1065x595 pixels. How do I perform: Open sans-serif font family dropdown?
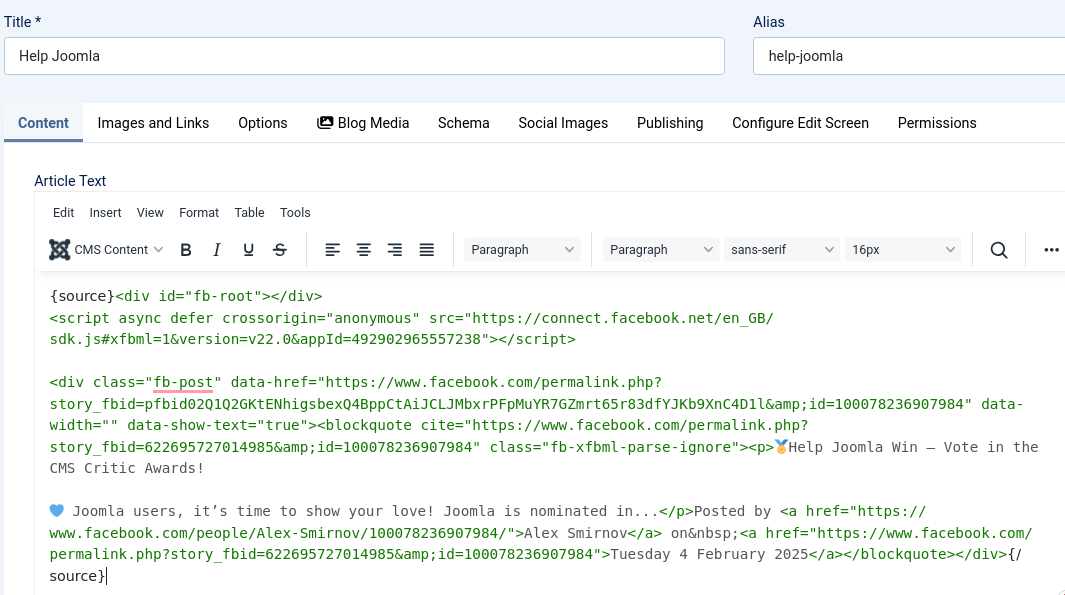782,250
